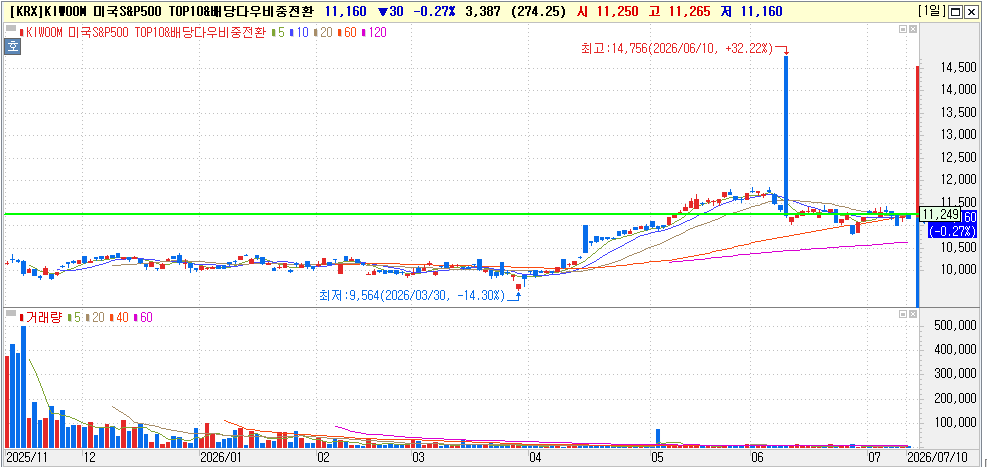Select the magenta 120-day moving average legend
The width and height of the screenshot is (987, 467).
[376, 32]
